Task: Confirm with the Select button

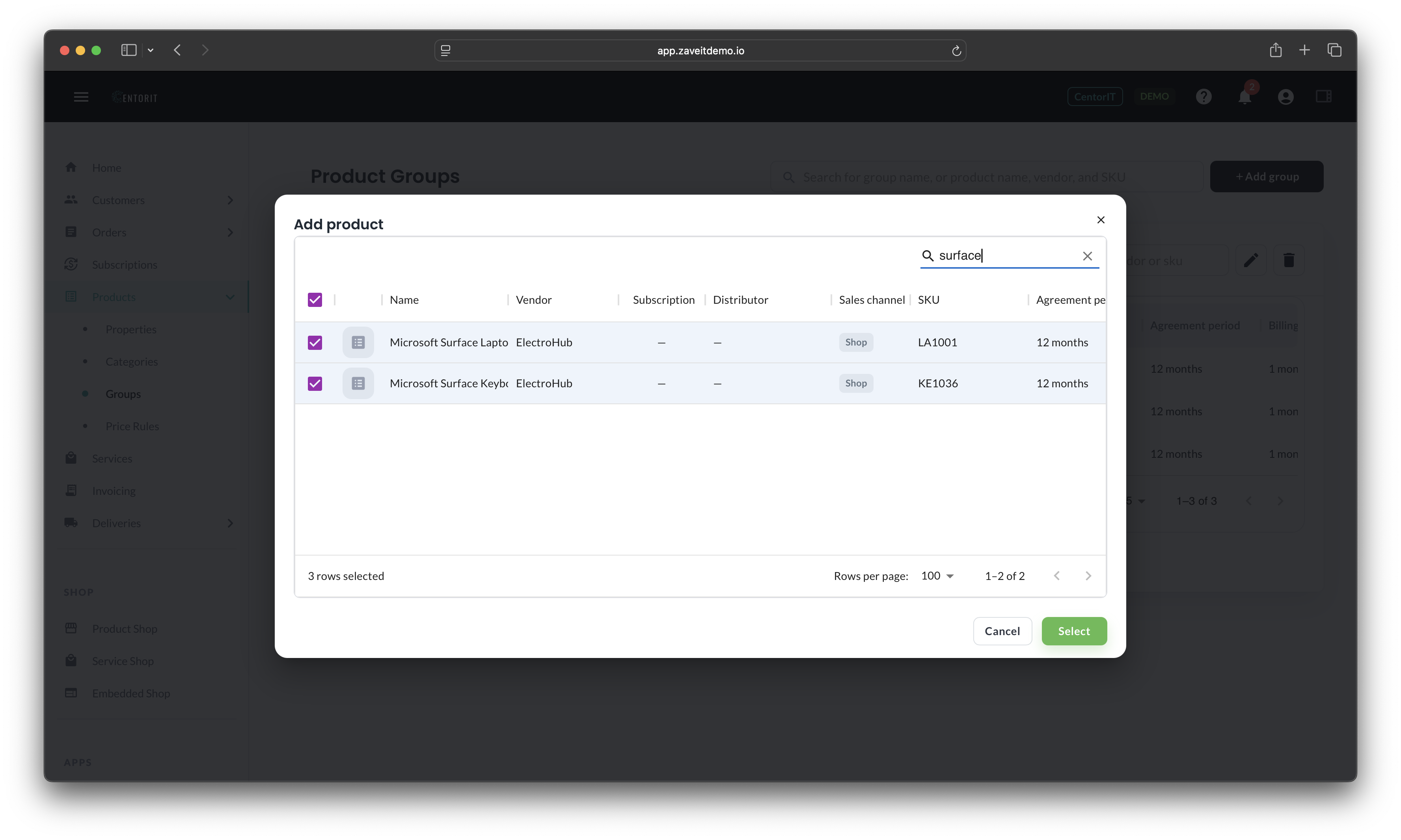Action: pyautogui.click(x=1074, y=630)
